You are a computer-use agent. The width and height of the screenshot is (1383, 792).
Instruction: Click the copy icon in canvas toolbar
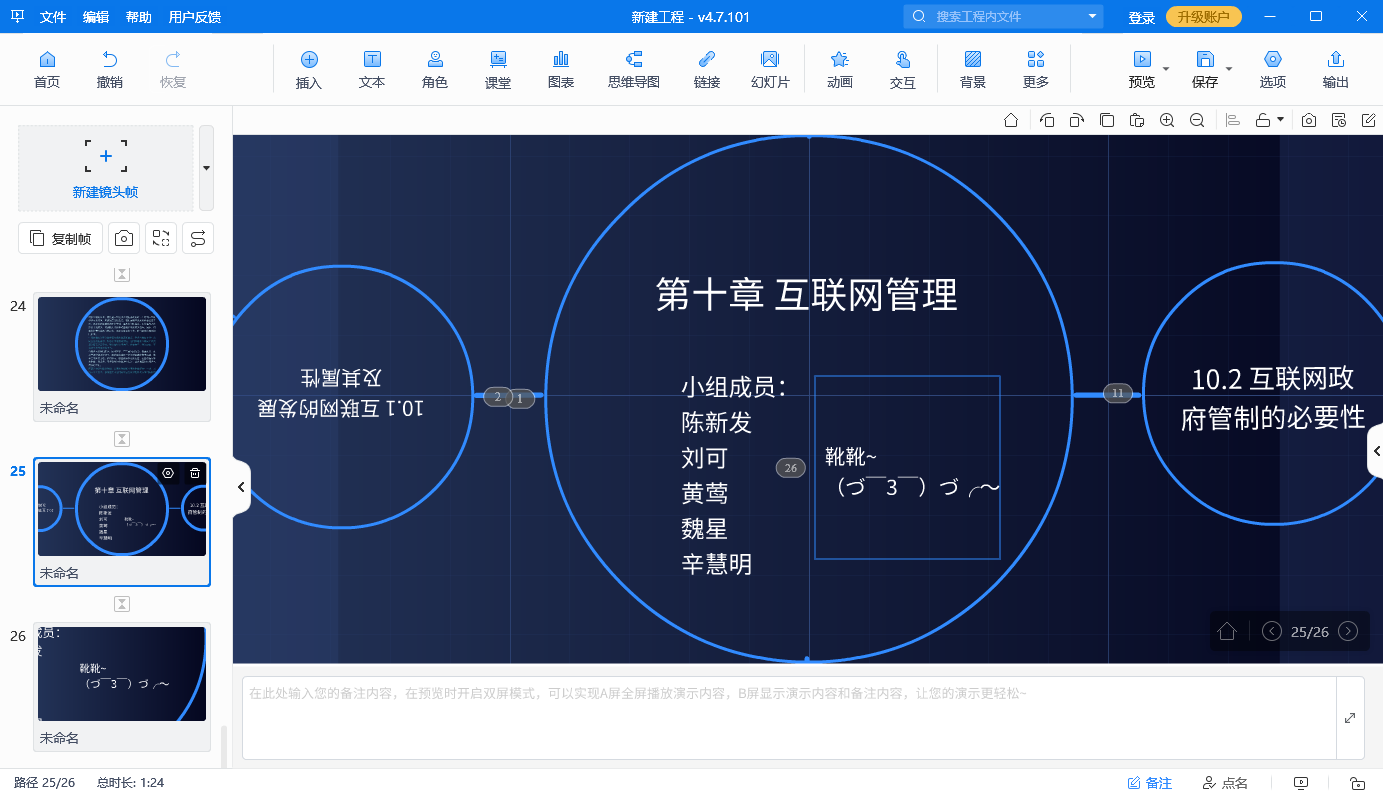[x=1107, y=120]
